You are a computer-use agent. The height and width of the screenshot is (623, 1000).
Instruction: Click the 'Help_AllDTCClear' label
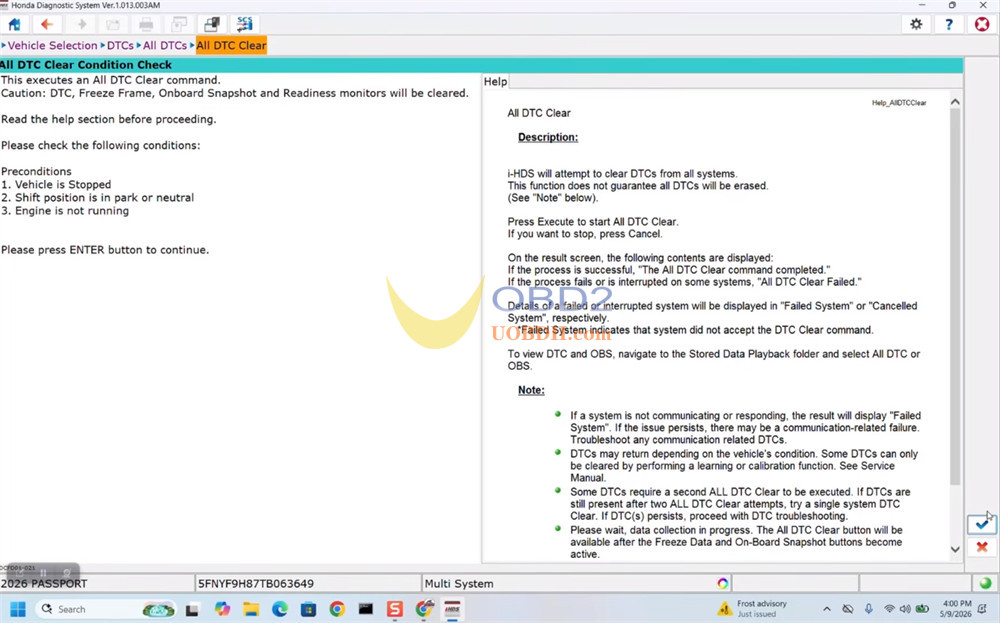click(899, 103)
